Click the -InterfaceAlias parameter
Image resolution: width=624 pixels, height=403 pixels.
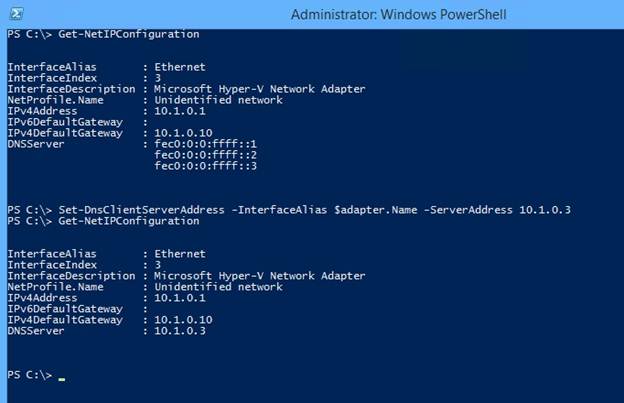click(279, 210)
